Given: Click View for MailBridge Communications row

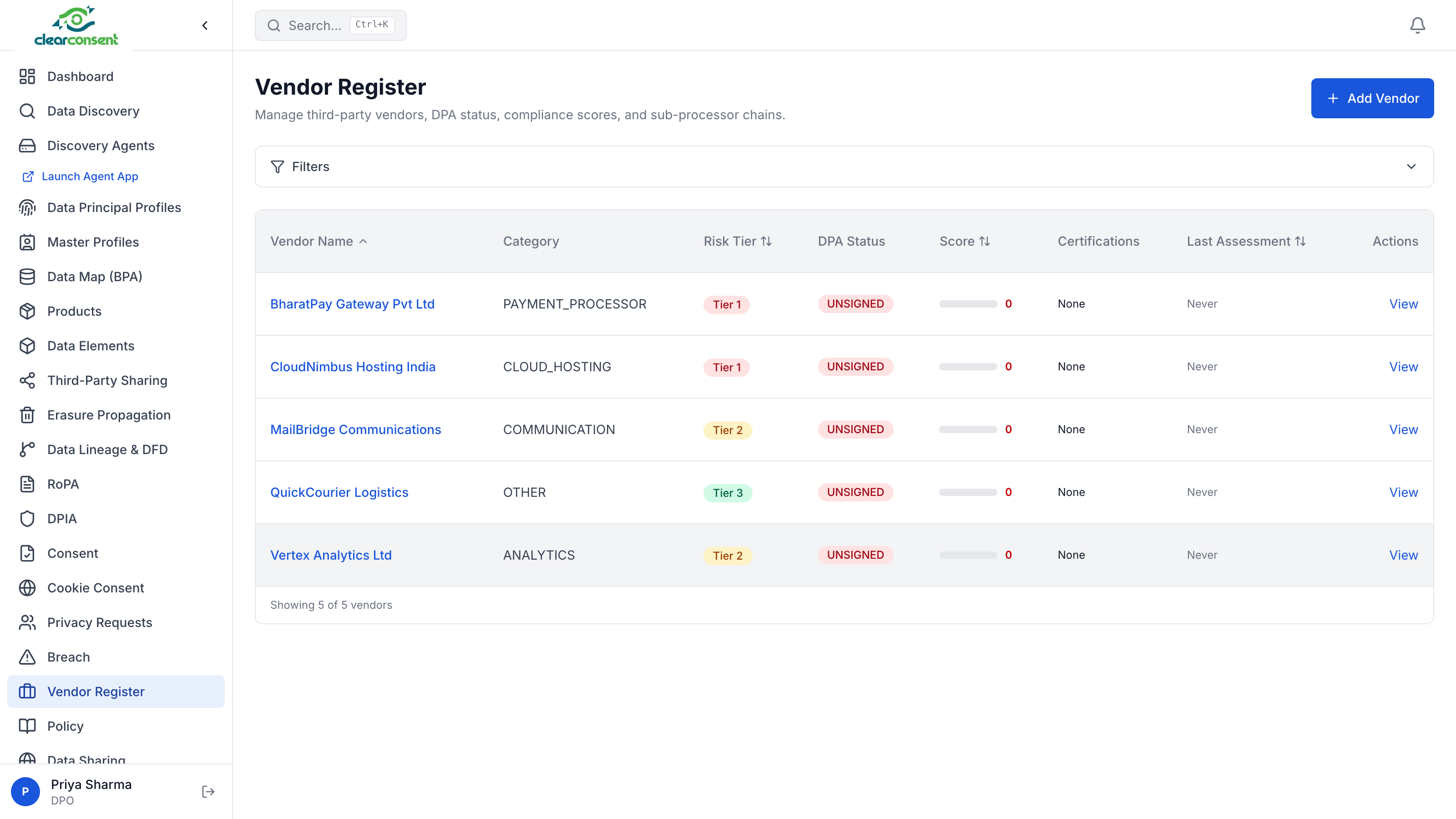Looking at the screenshot, I should (1403, 430).
